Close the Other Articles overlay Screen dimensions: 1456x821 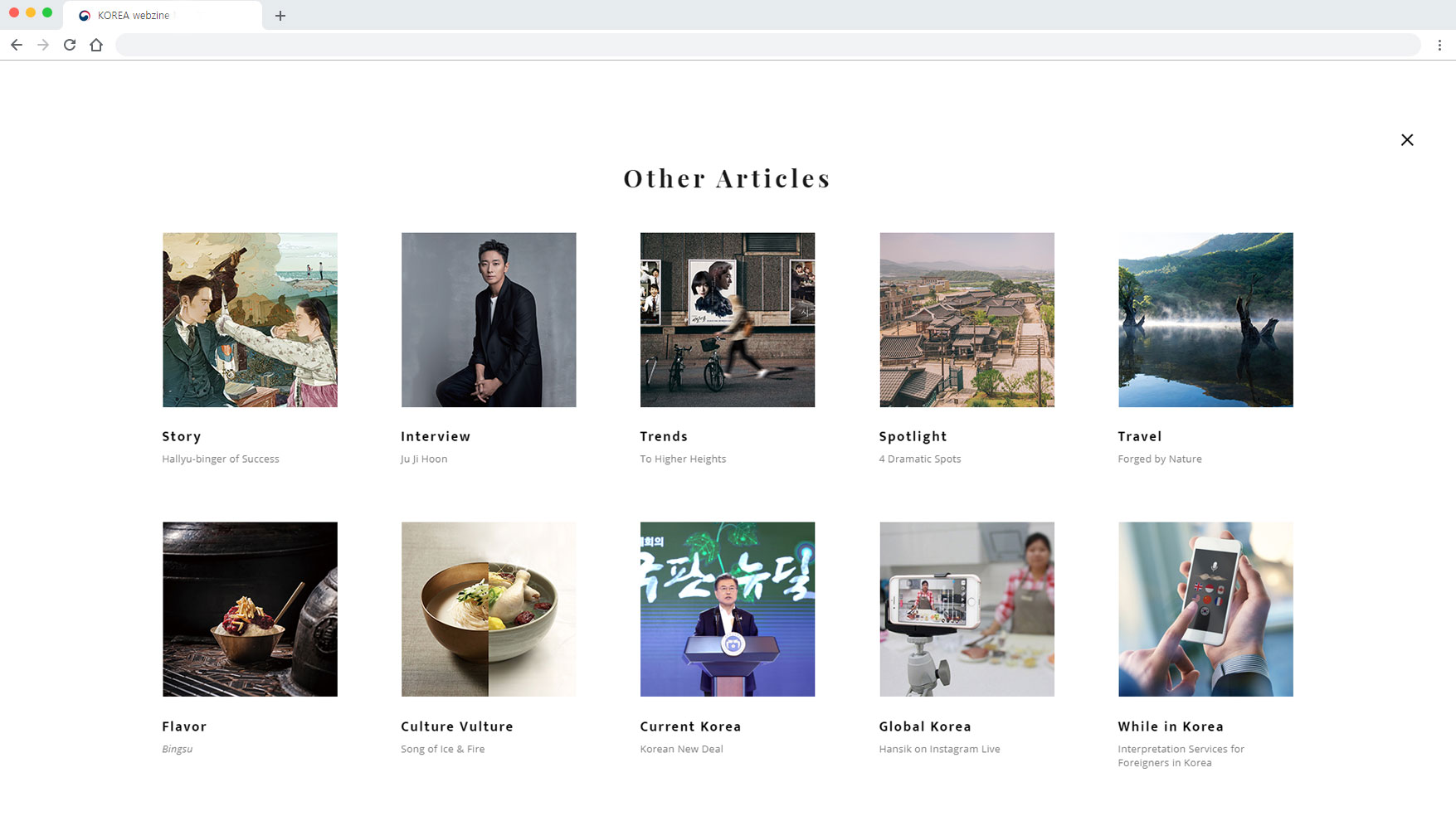point(1407,140)
